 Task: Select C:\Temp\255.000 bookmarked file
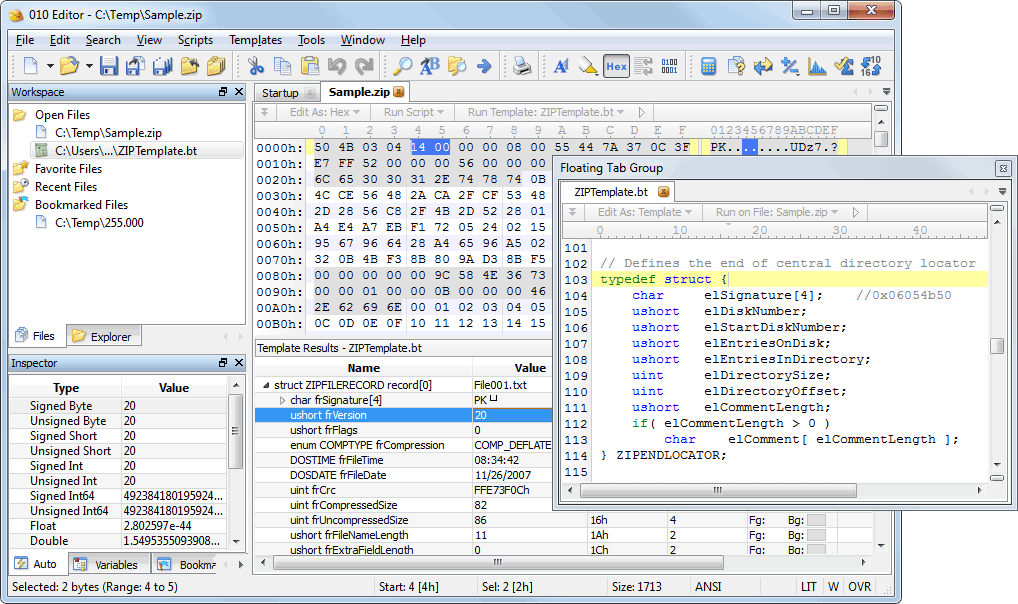[x=99, y=223]
